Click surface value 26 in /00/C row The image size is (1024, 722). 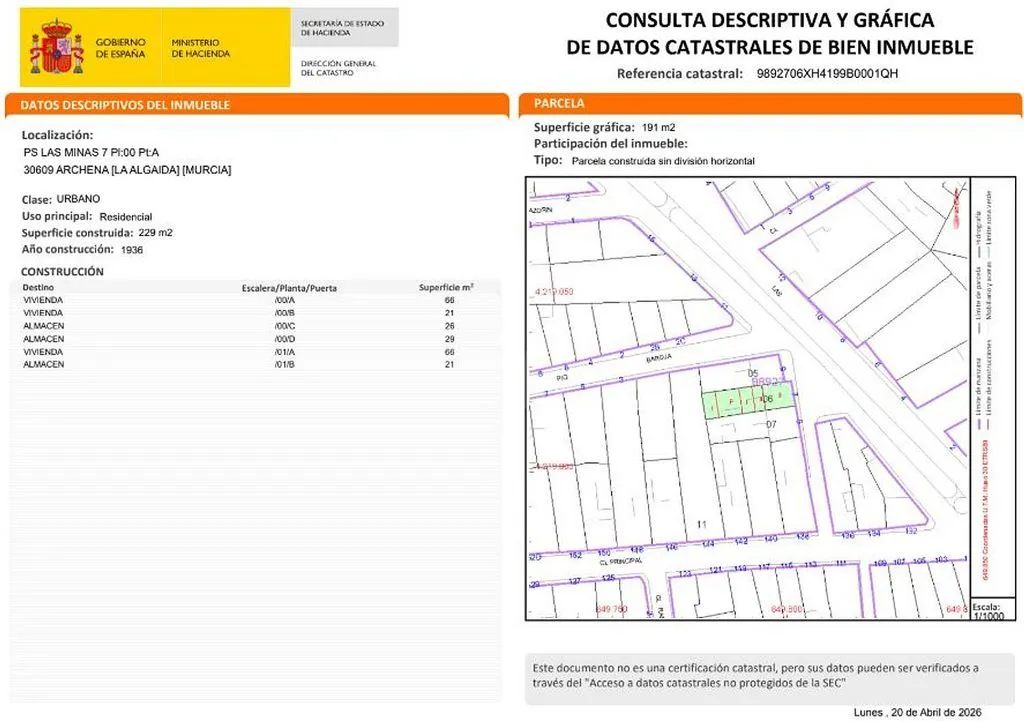coord(449,326)
